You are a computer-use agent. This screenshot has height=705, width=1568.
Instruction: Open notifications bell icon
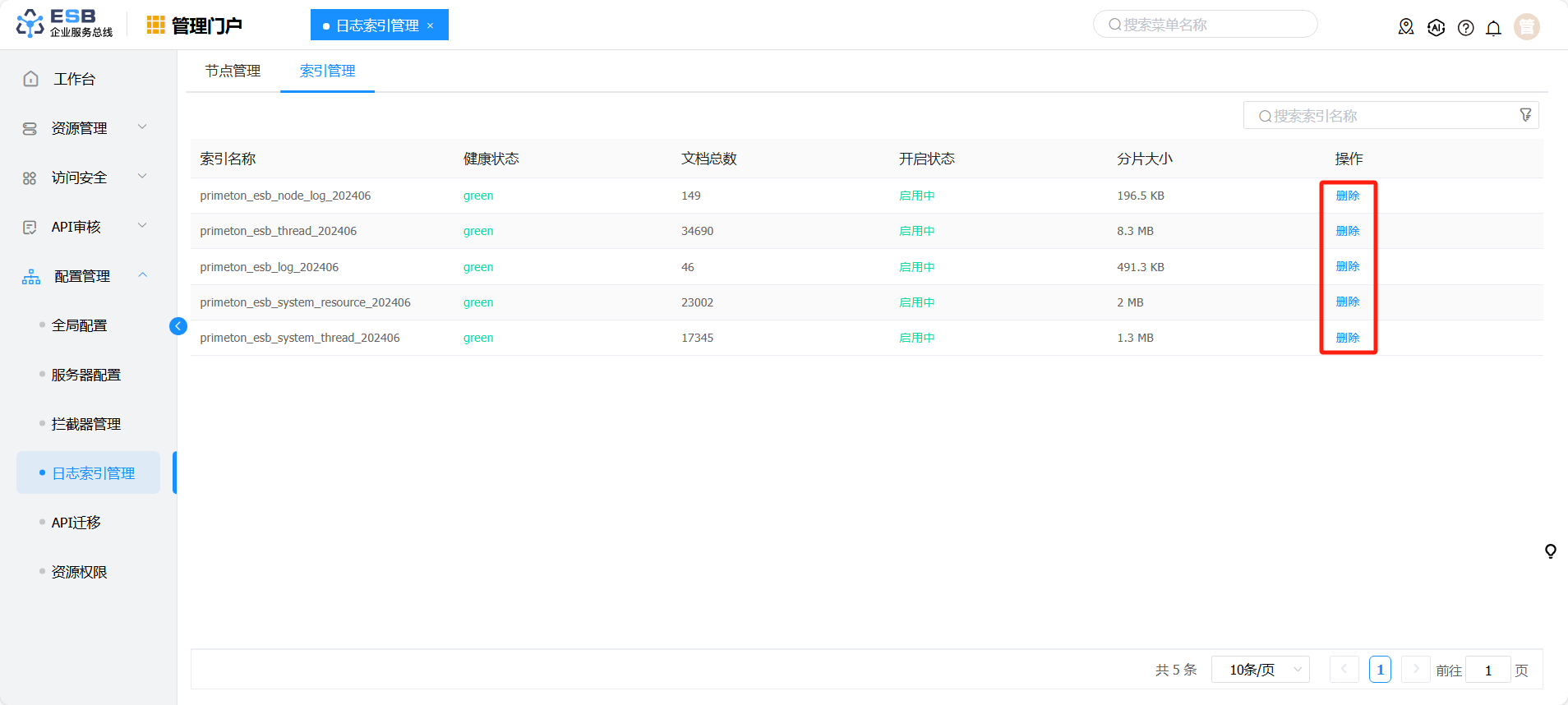point(1493,28)
